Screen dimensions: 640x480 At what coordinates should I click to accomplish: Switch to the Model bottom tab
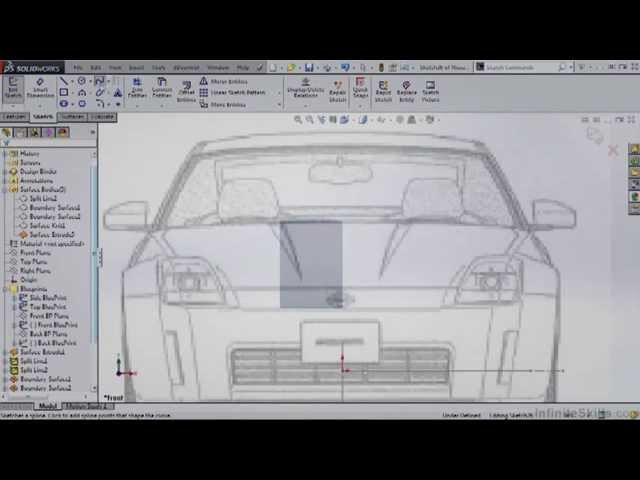tap(48, 406)
